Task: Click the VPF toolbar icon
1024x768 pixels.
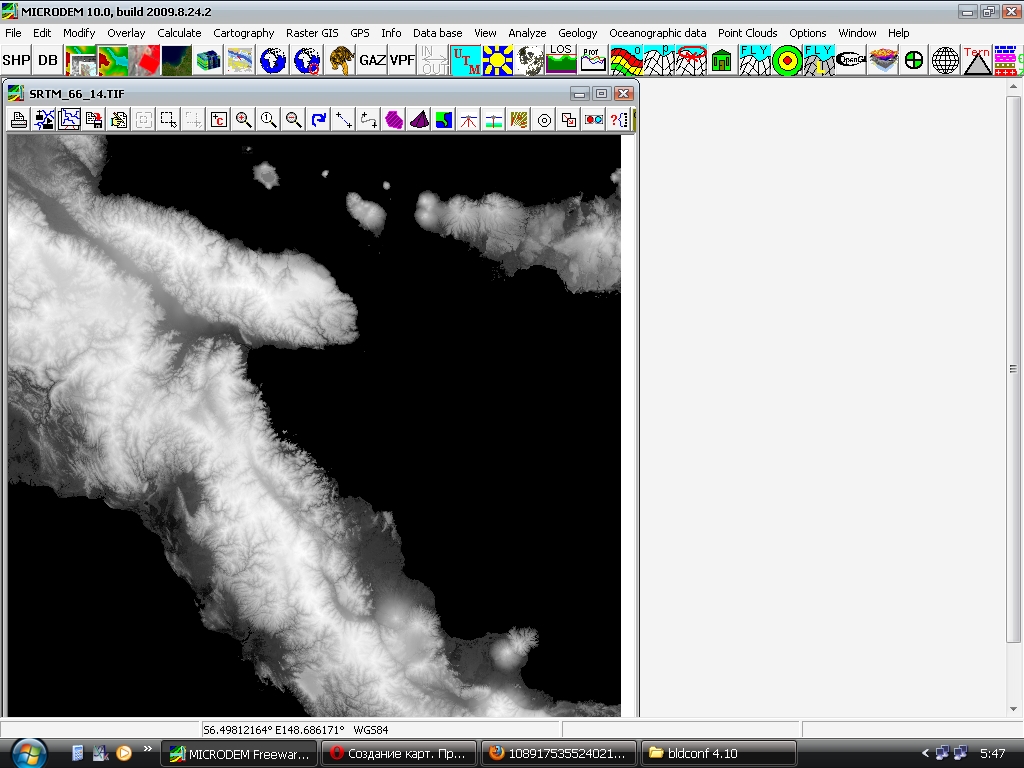Action: pos(402,60)
